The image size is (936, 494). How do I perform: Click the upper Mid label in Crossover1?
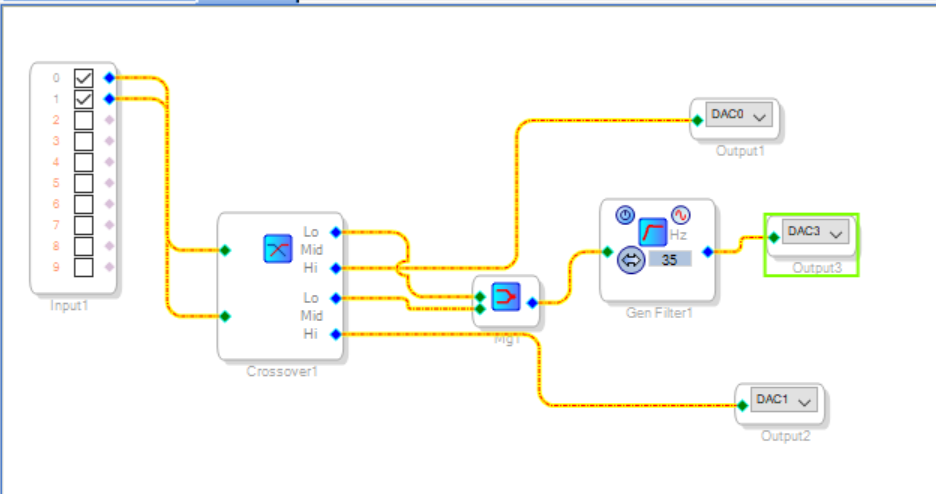[312, 250]
